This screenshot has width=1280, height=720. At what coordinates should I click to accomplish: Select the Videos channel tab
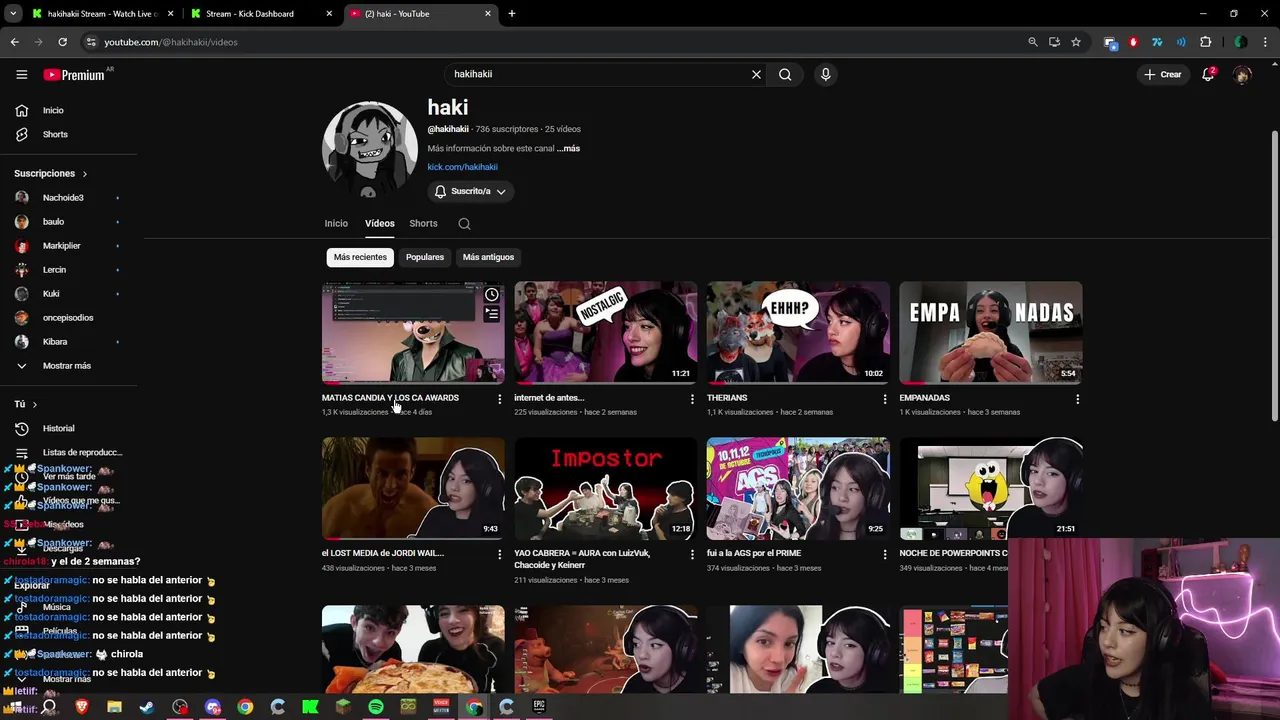379,223
